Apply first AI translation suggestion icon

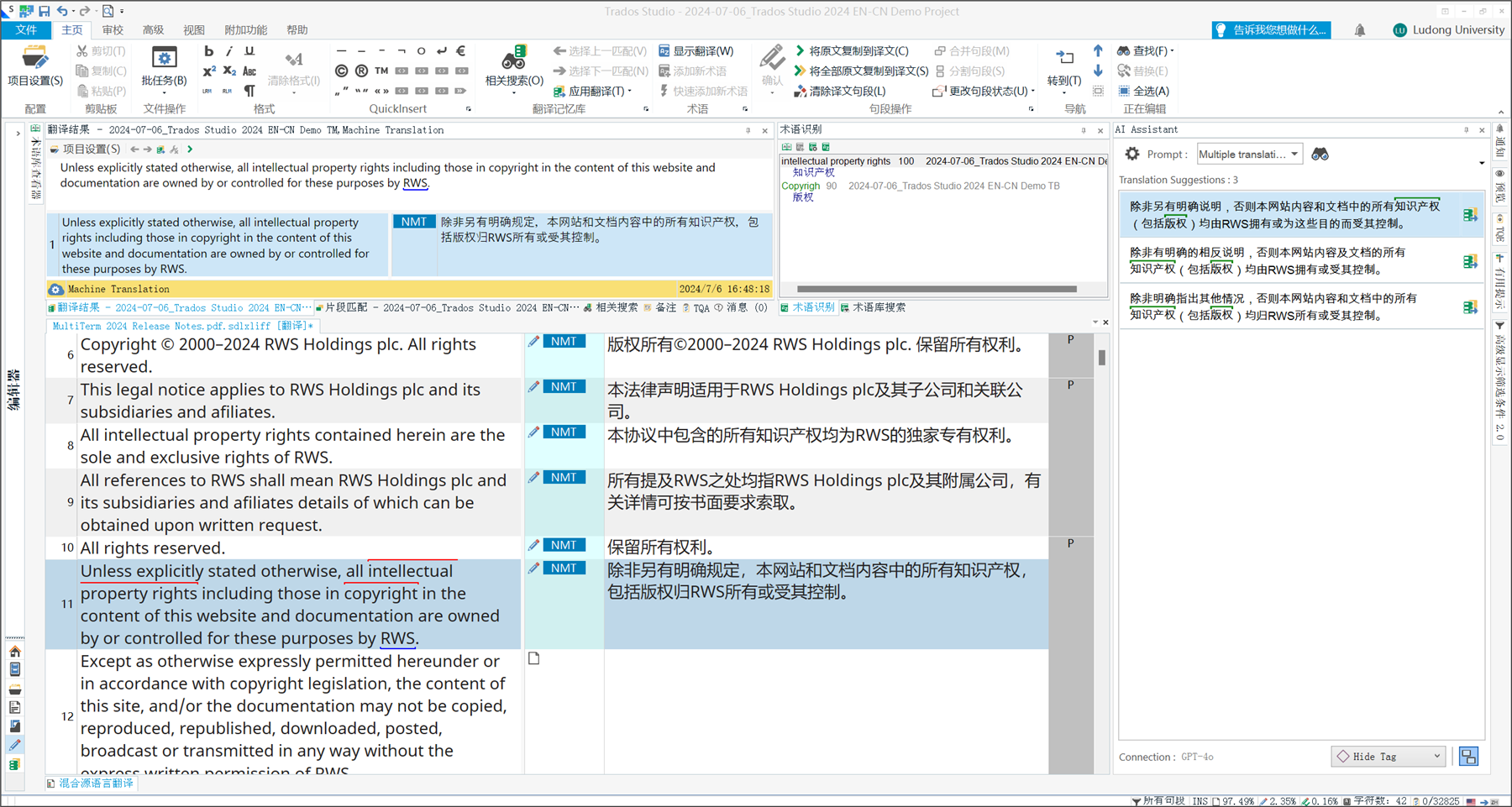pos(1470,215)
